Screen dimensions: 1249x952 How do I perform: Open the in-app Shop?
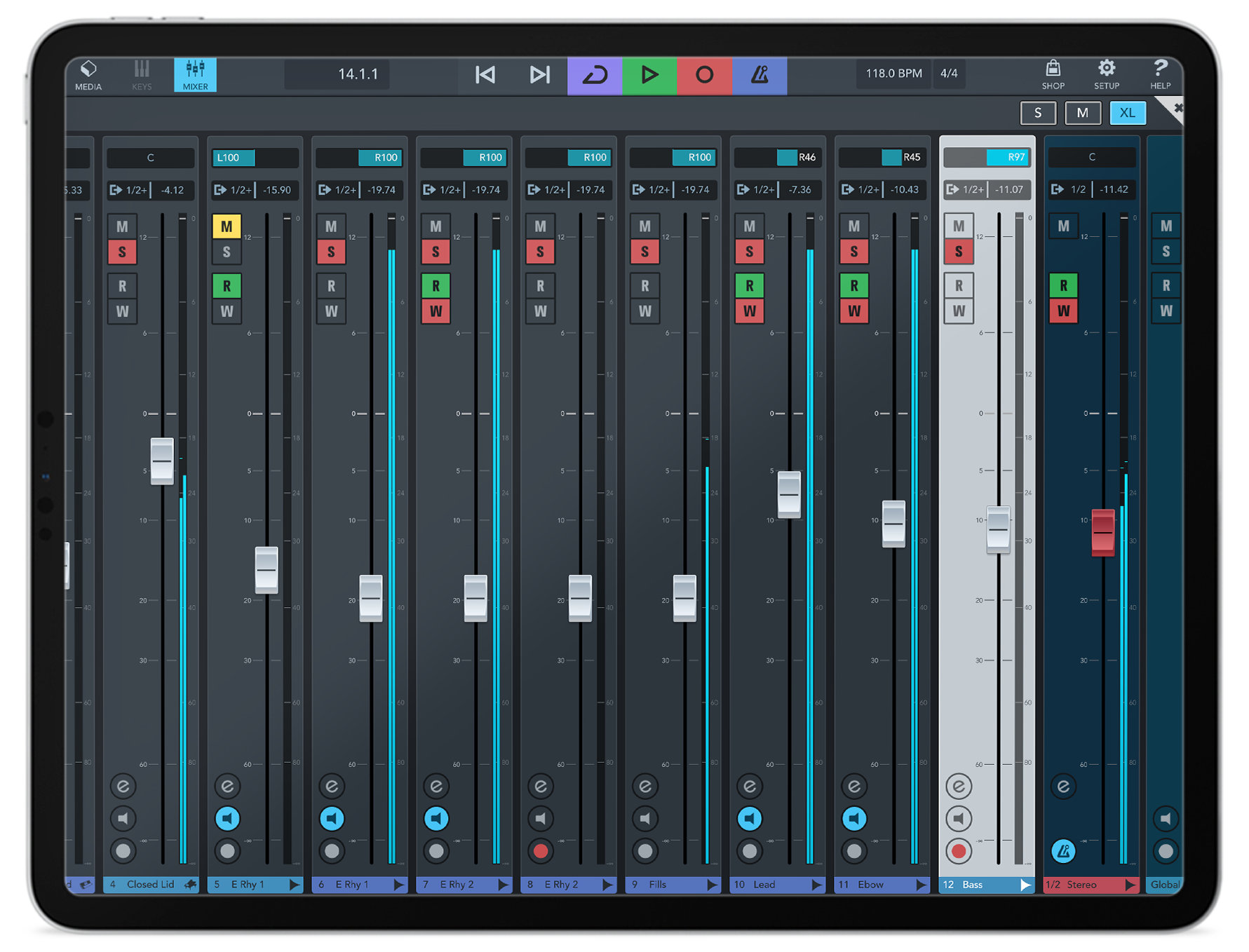[x=1053, y=74]
